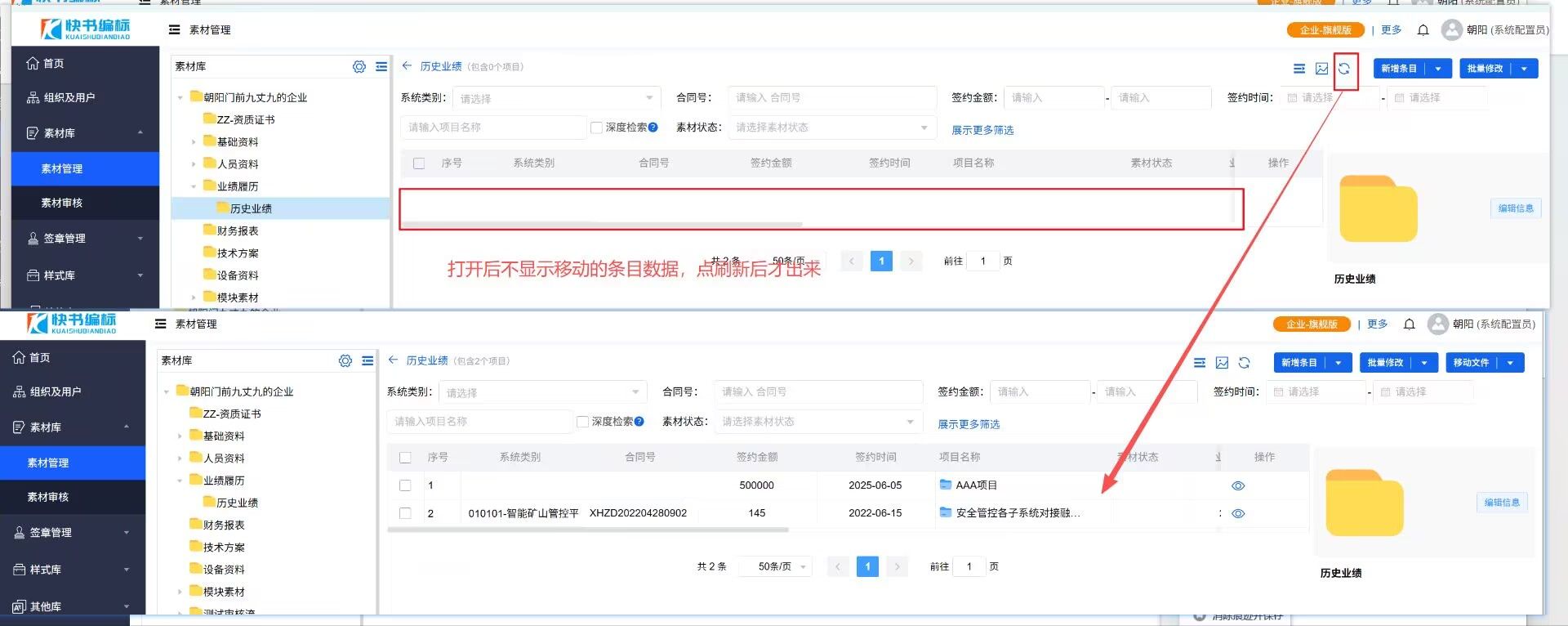Go back with arrow beside 历史业绩, upper window
This screenshot has height=626, width=1568.
pos(407,66)
